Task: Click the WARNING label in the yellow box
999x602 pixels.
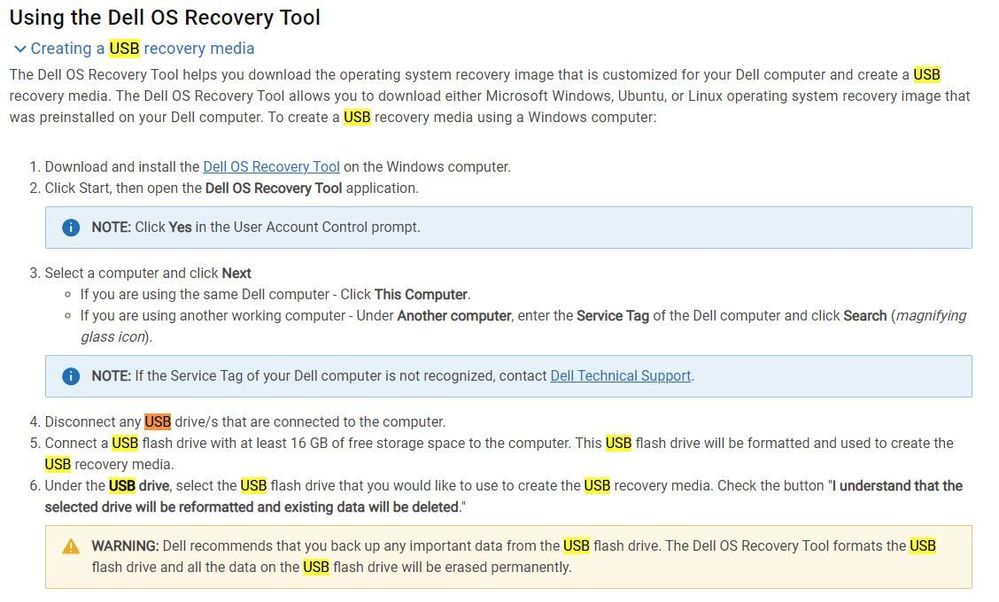Action: coord(125,546)
